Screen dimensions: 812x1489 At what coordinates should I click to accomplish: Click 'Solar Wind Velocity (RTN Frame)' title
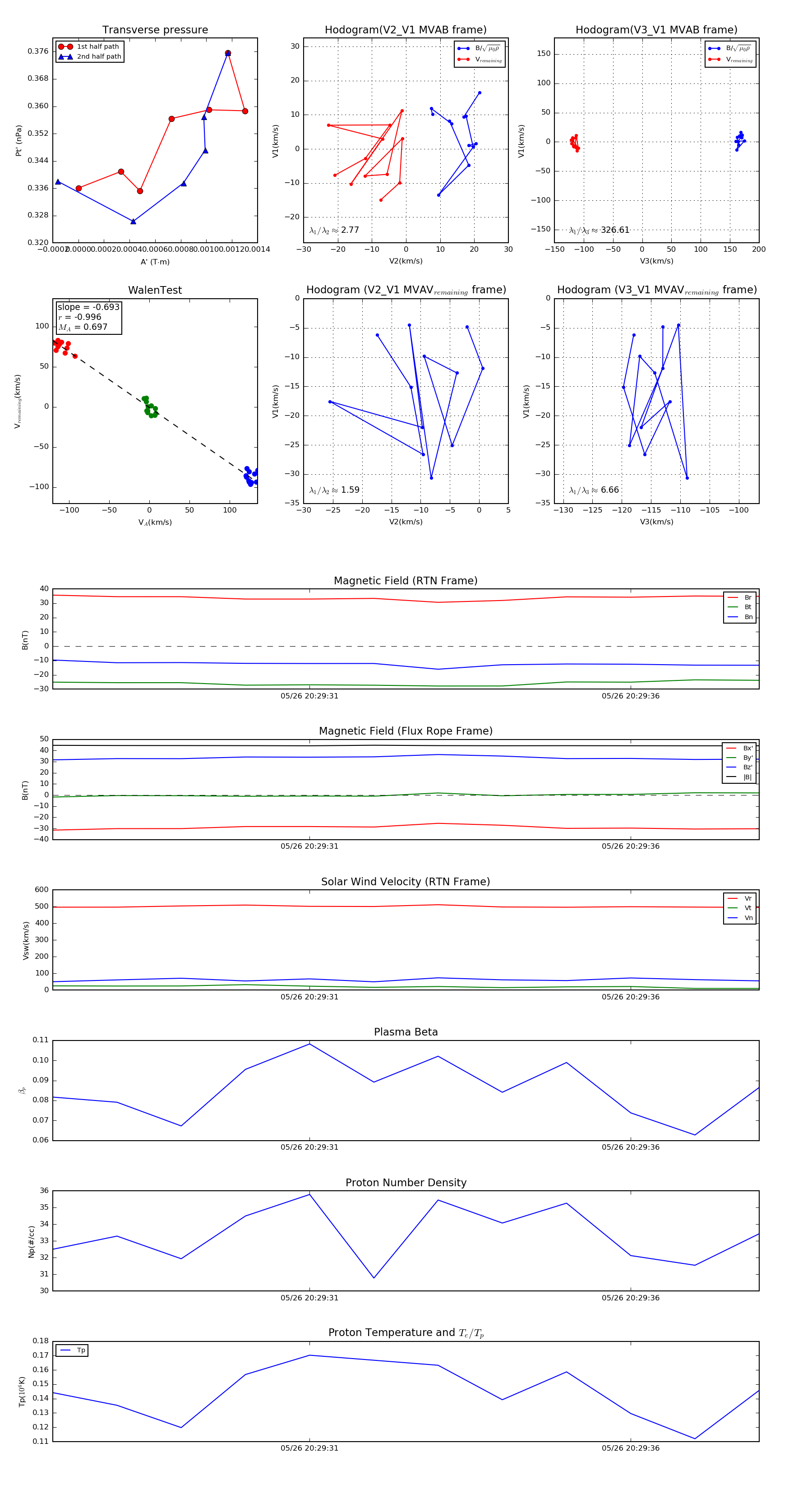coord(406,882)
